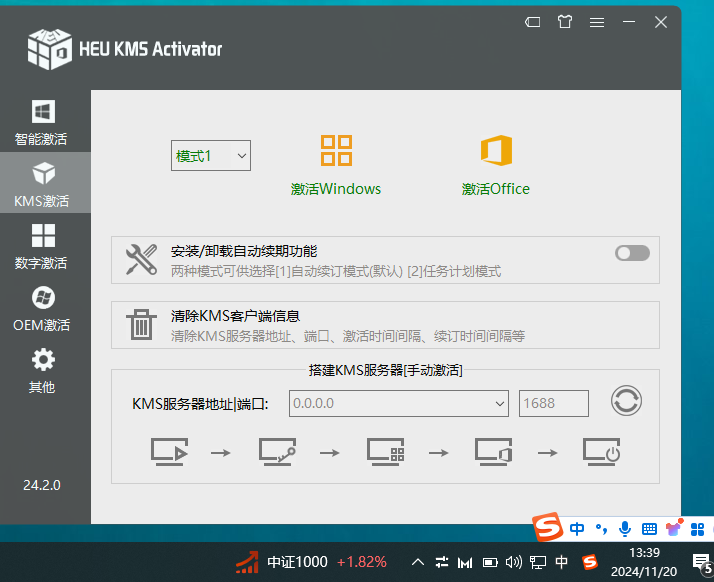Close the HEU KMS Activator window
Viewport: 714px width, 582px height.
(661, 22)
